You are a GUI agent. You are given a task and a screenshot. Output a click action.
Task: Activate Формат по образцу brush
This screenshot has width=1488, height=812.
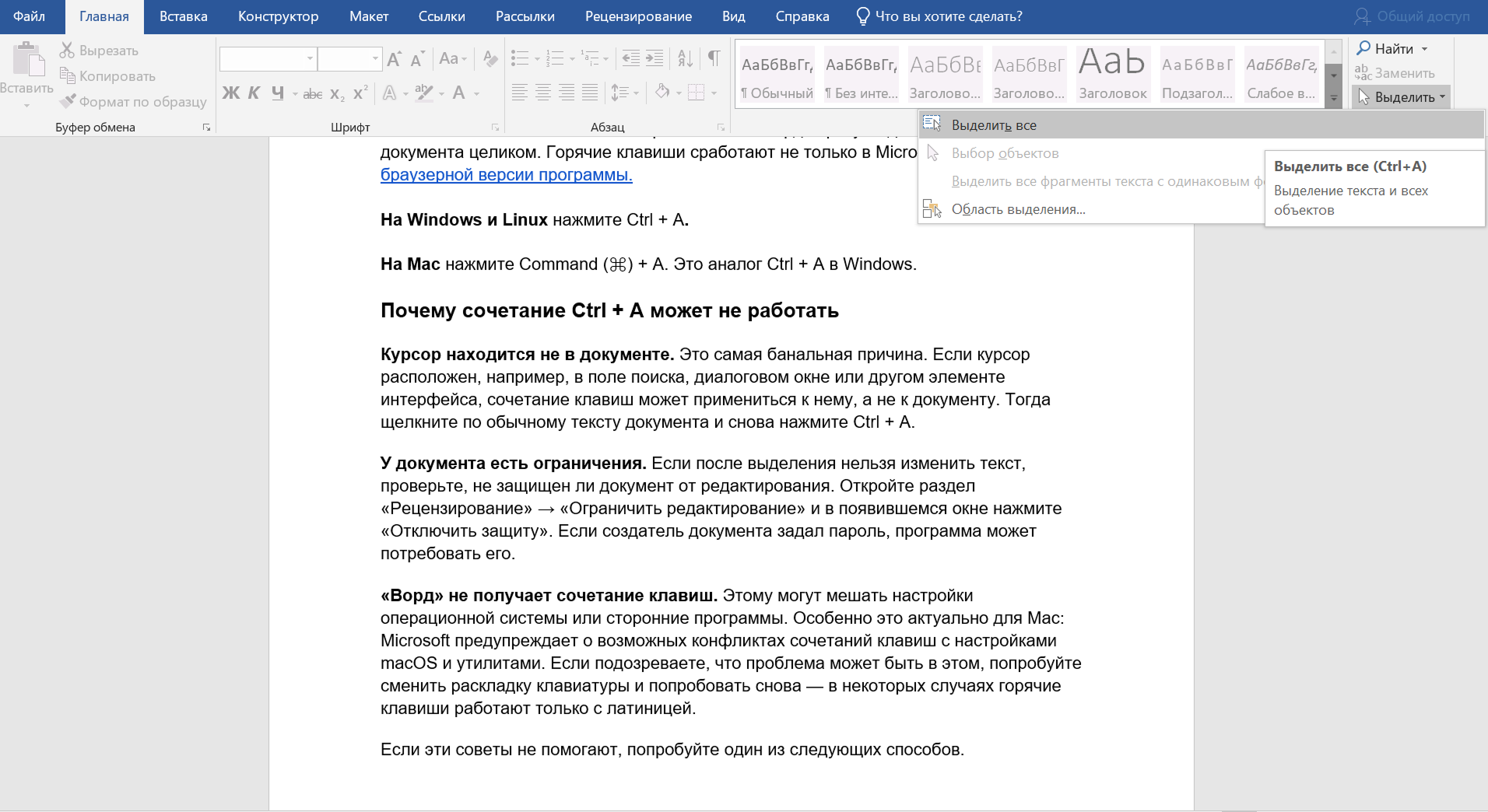(x=134, y=102)
